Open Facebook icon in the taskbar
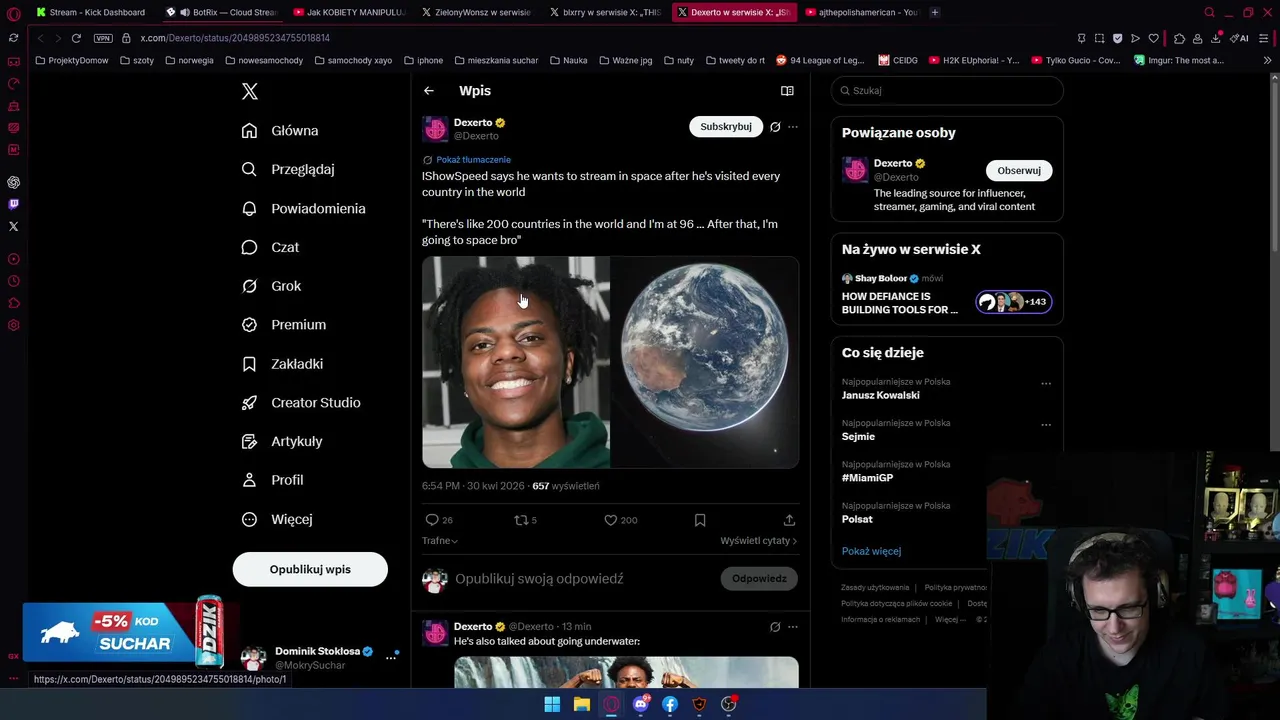The width and height of the screenshot is (1280, 720). click(x=670, y=705)
